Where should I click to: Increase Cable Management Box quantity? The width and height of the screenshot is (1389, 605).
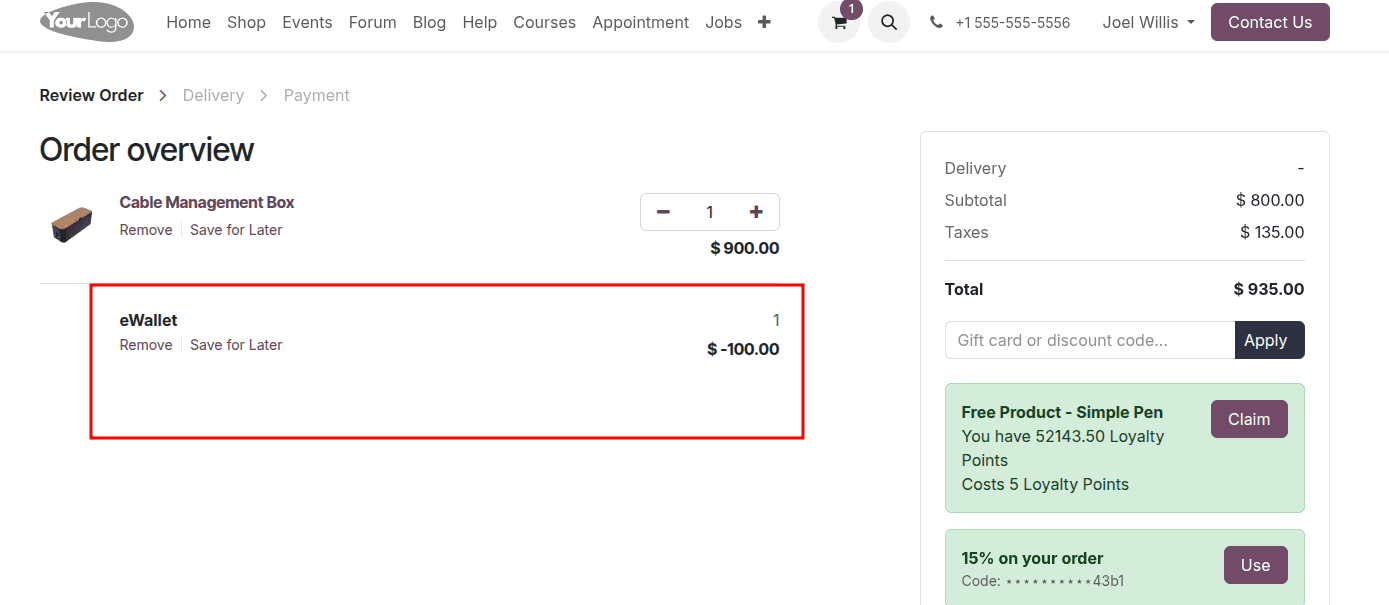(756, 212)
